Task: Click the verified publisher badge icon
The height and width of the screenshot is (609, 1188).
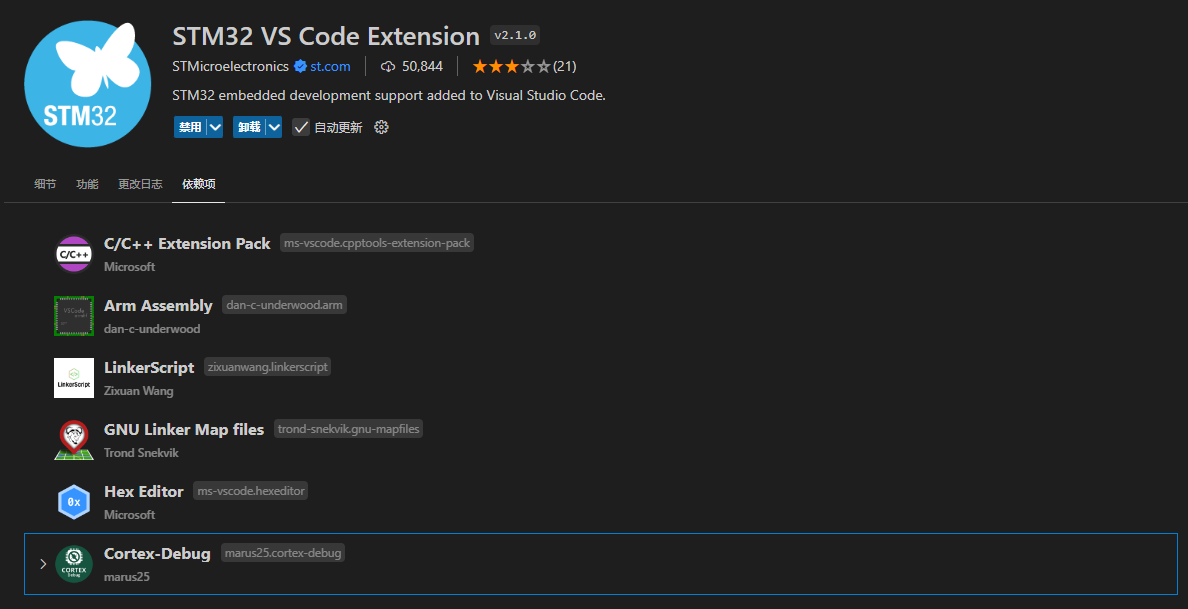Action: [x=300, y=67]
